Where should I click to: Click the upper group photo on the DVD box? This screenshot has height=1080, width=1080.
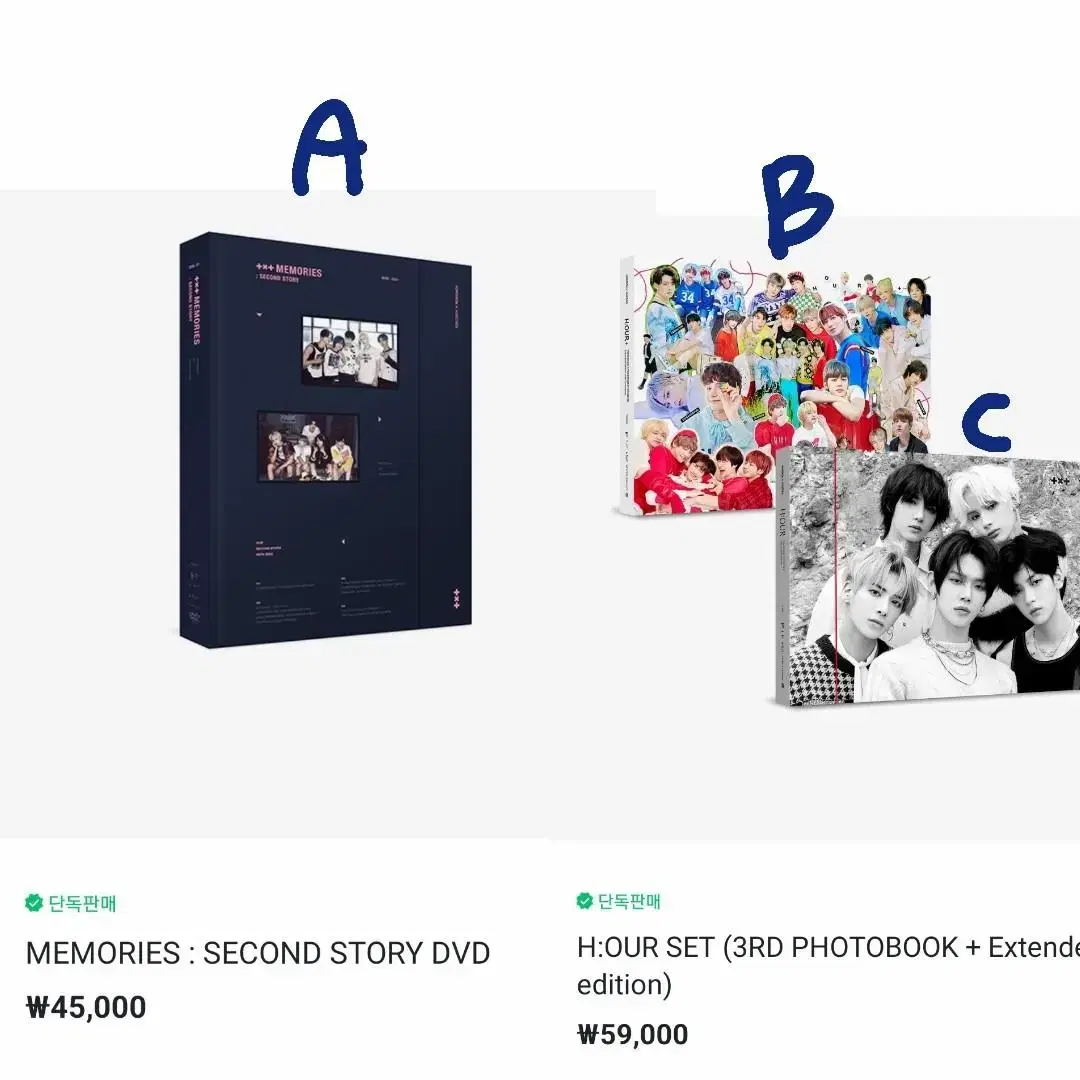point(350,351)
